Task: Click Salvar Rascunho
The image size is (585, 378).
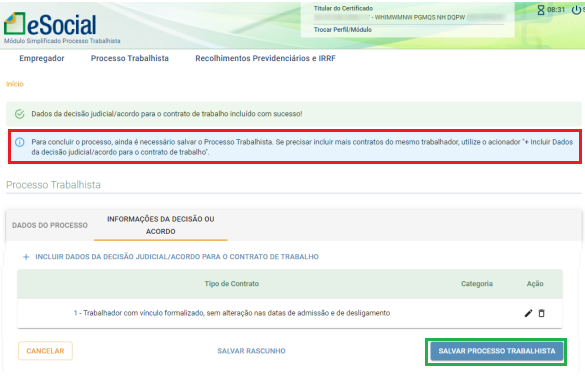Action: 251,351
